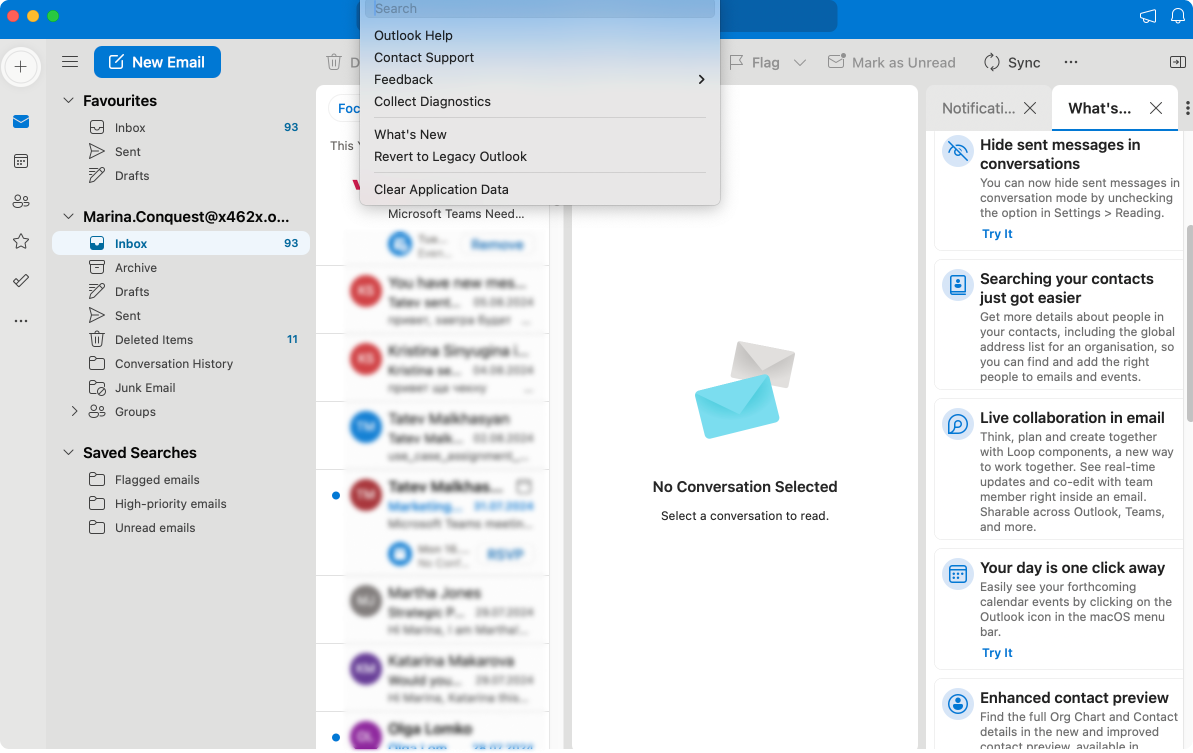Open Flagged emails saved search

[181, 480]
